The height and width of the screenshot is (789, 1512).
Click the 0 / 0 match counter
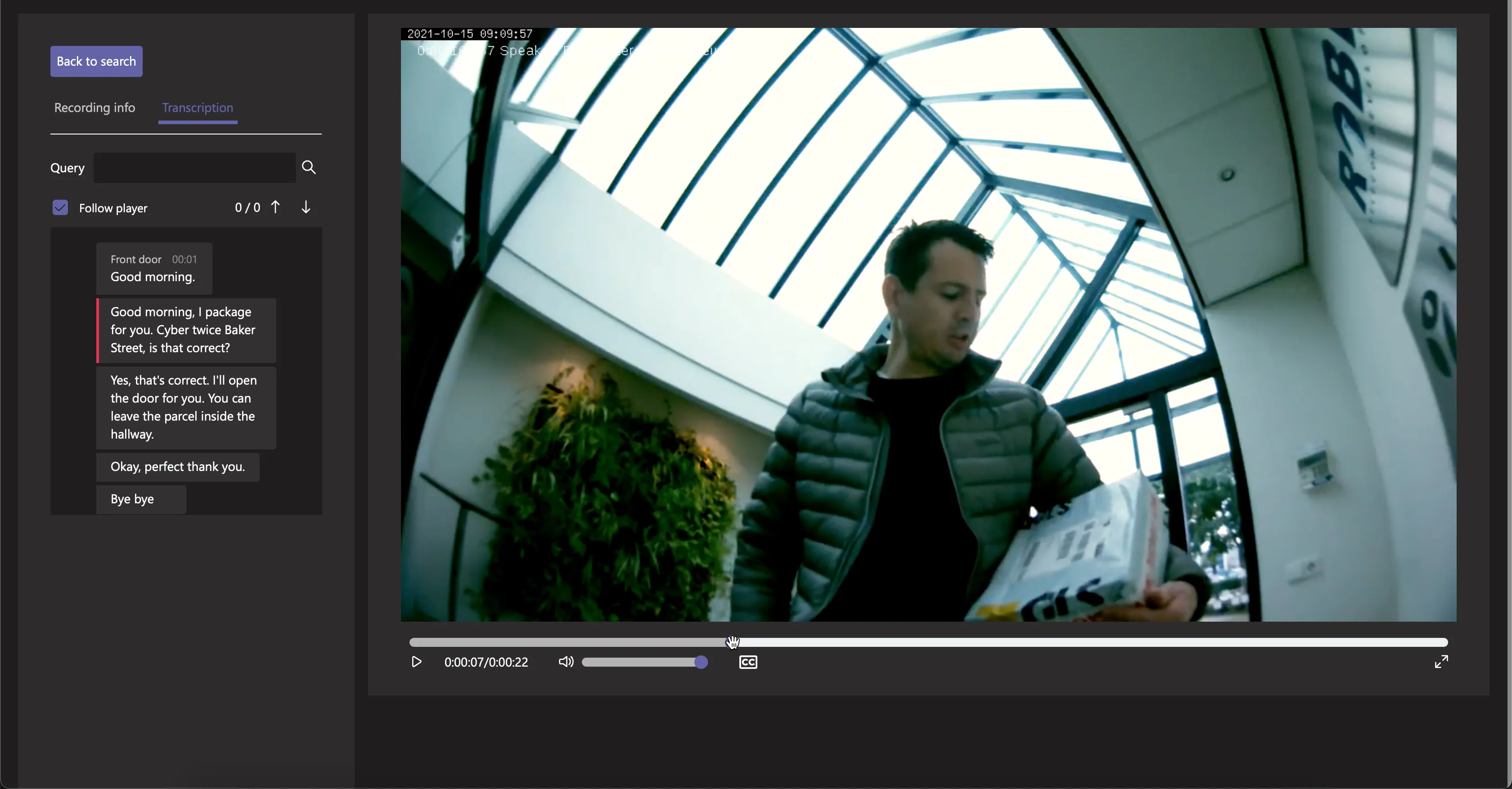tap(247, 208)
